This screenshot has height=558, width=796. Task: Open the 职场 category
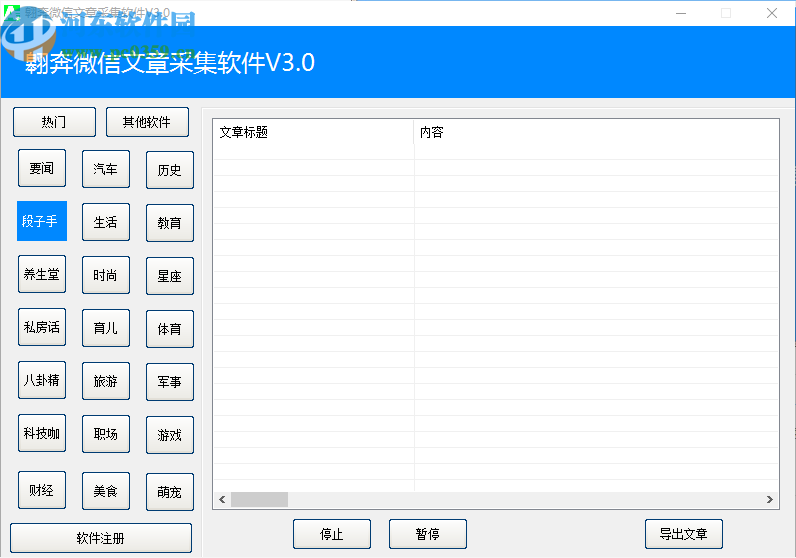tap(106, 434)
